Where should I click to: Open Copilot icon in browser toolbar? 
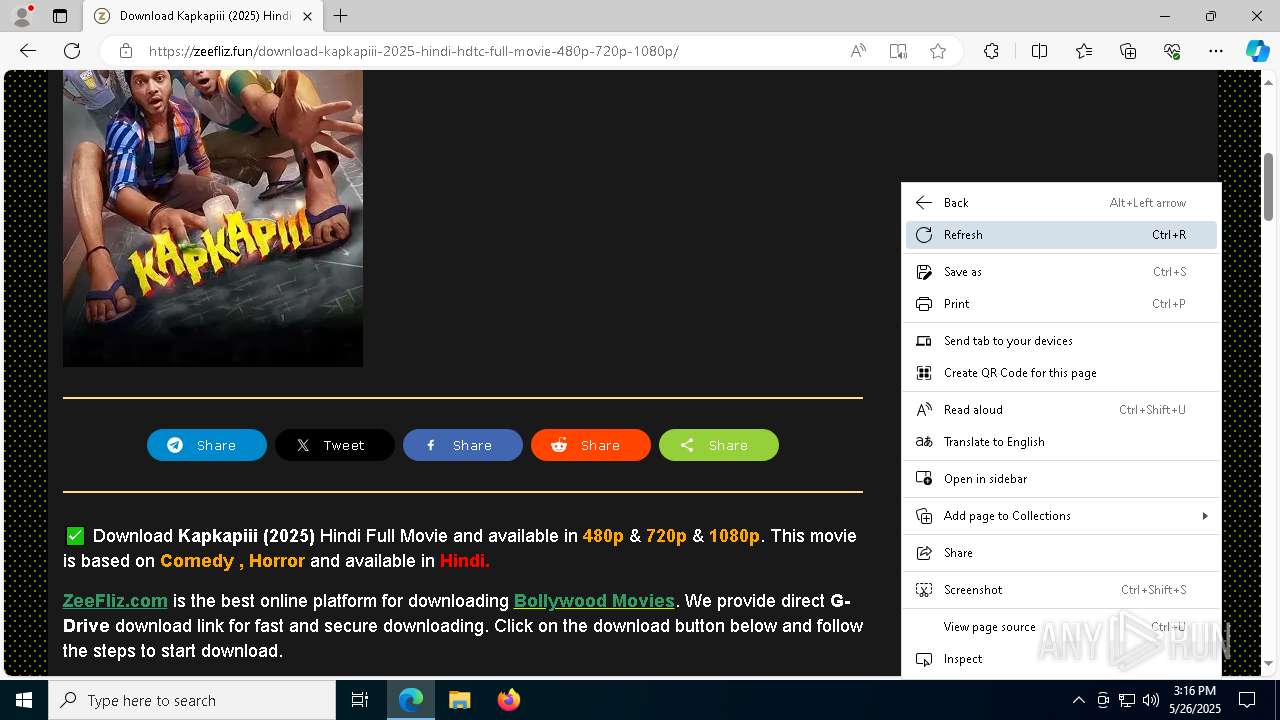pos(1257,51)
